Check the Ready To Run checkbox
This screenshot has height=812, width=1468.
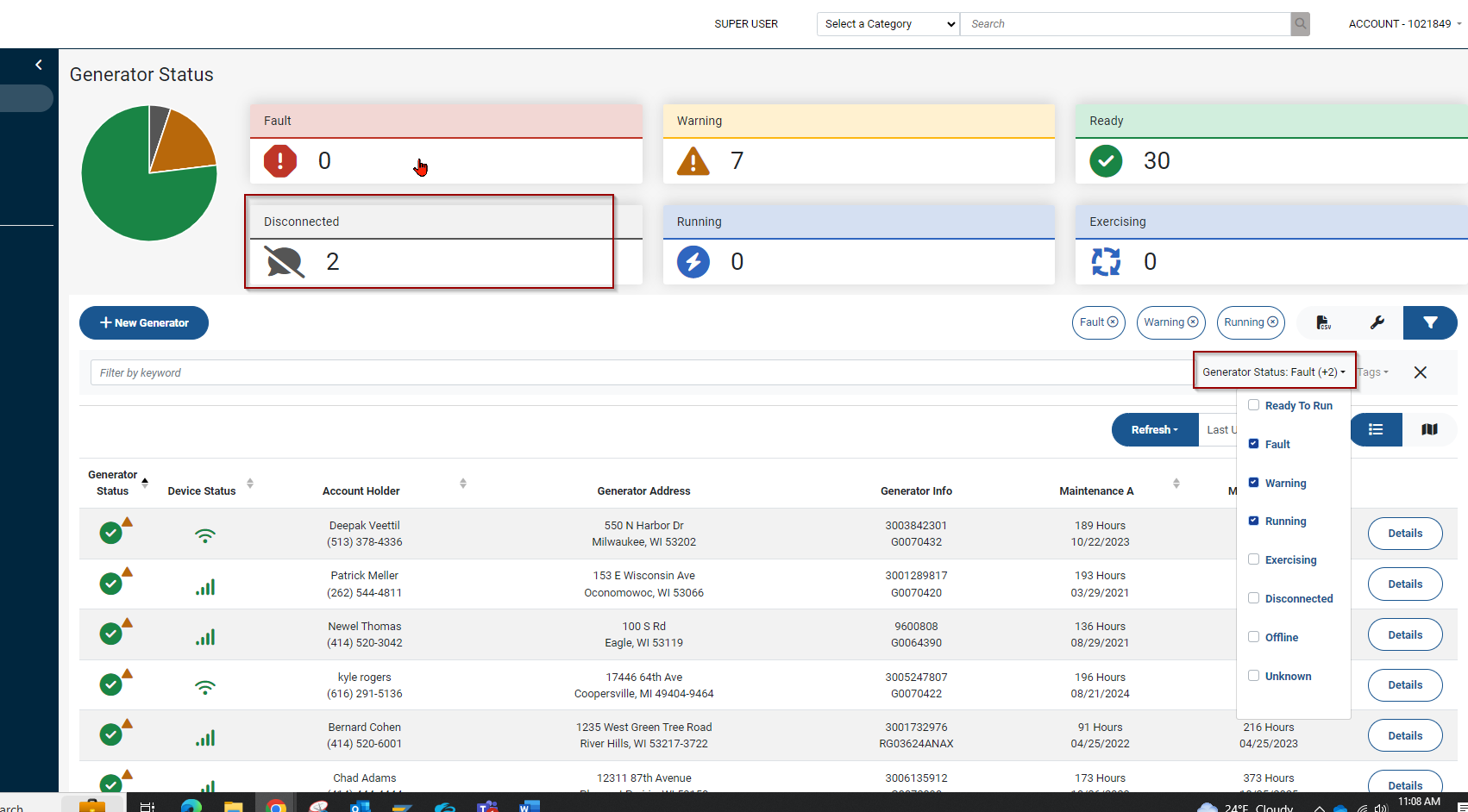[x=1254, y=405]
